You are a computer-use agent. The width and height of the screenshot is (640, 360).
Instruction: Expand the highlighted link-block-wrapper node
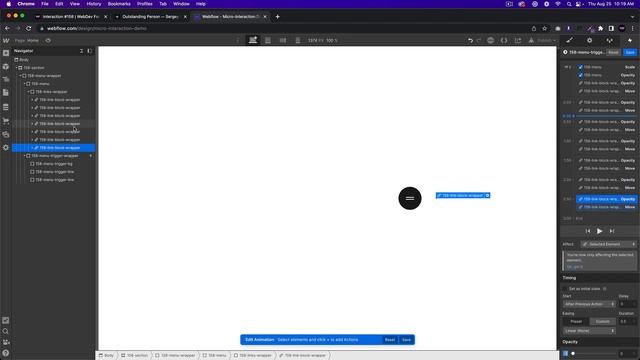(x=32, y=148)
